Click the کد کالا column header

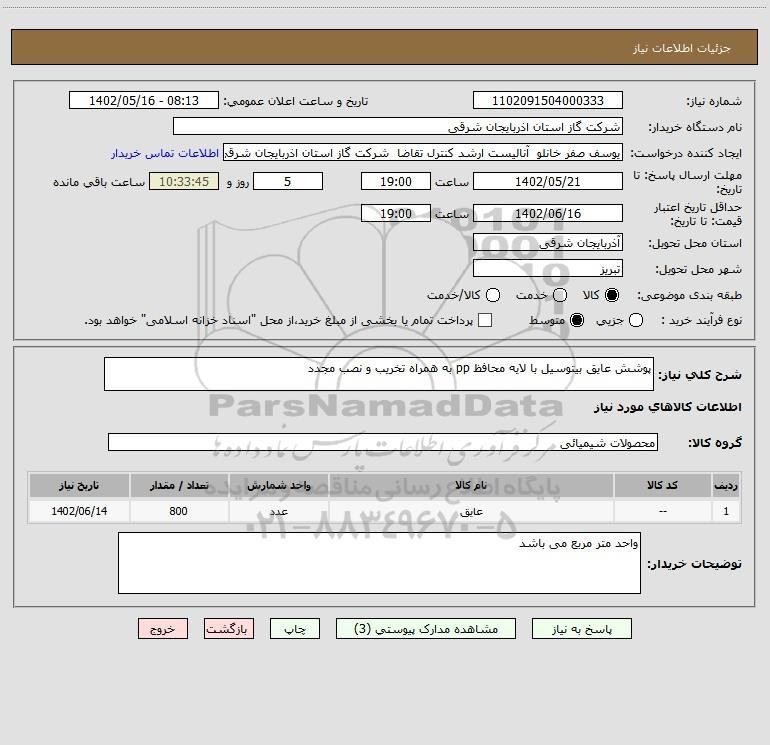point(662,485)
